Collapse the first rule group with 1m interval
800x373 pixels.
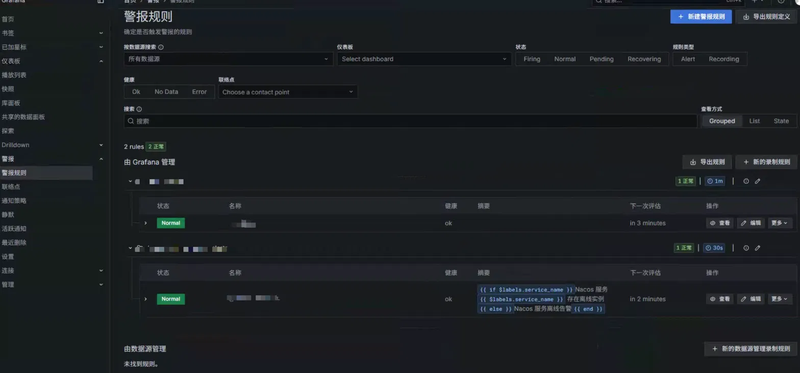[x=130, y=181]
